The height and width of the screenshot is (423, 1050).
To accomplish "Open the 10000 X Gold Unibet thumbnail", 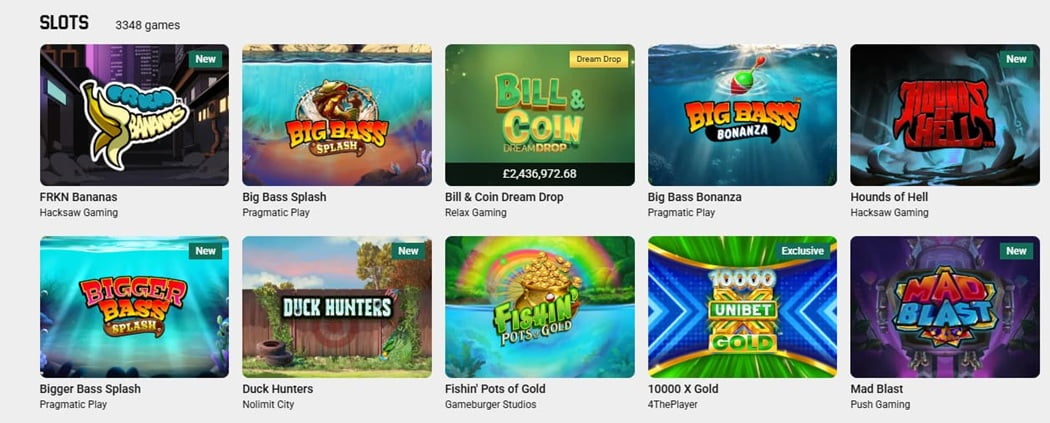I will pyautogui.click(x=742, y=307).
